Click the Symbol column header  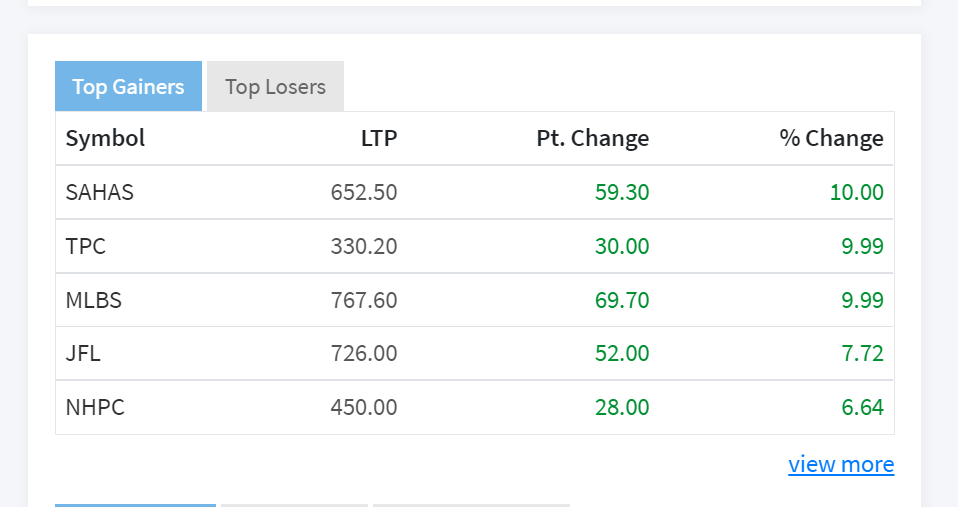(105, 138)
